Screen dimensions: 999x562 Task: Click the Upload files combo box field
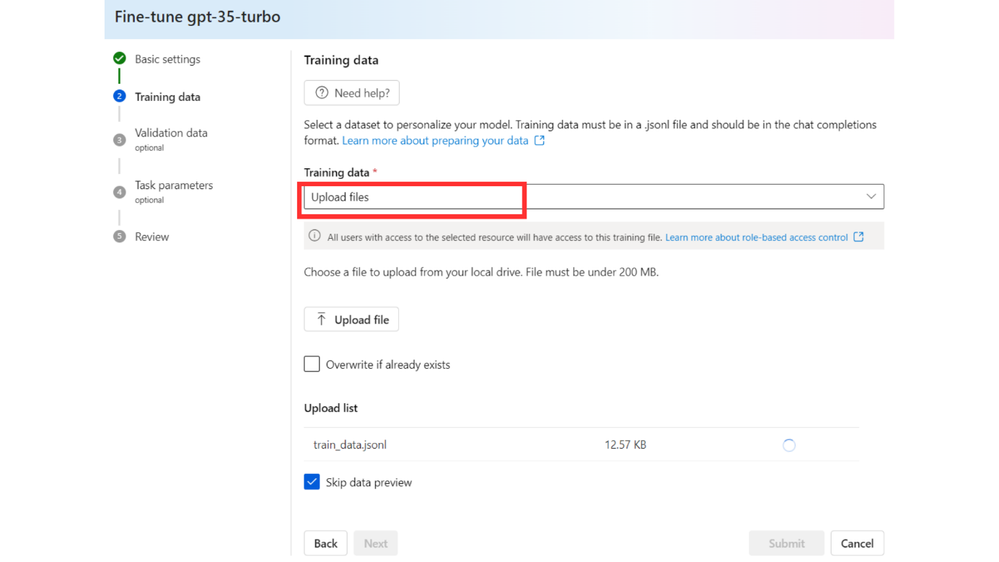pos(594,196)
